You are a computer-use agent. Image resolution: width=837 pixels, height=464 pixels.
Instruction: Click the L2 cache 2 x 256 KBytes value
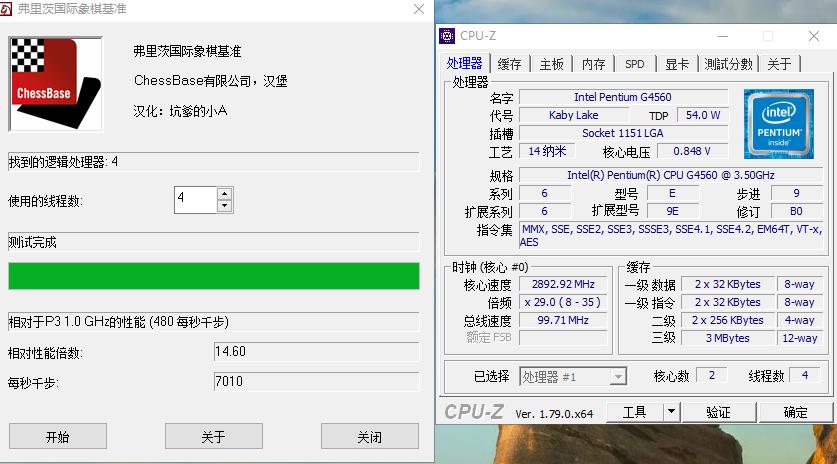(x=728, y=320)
